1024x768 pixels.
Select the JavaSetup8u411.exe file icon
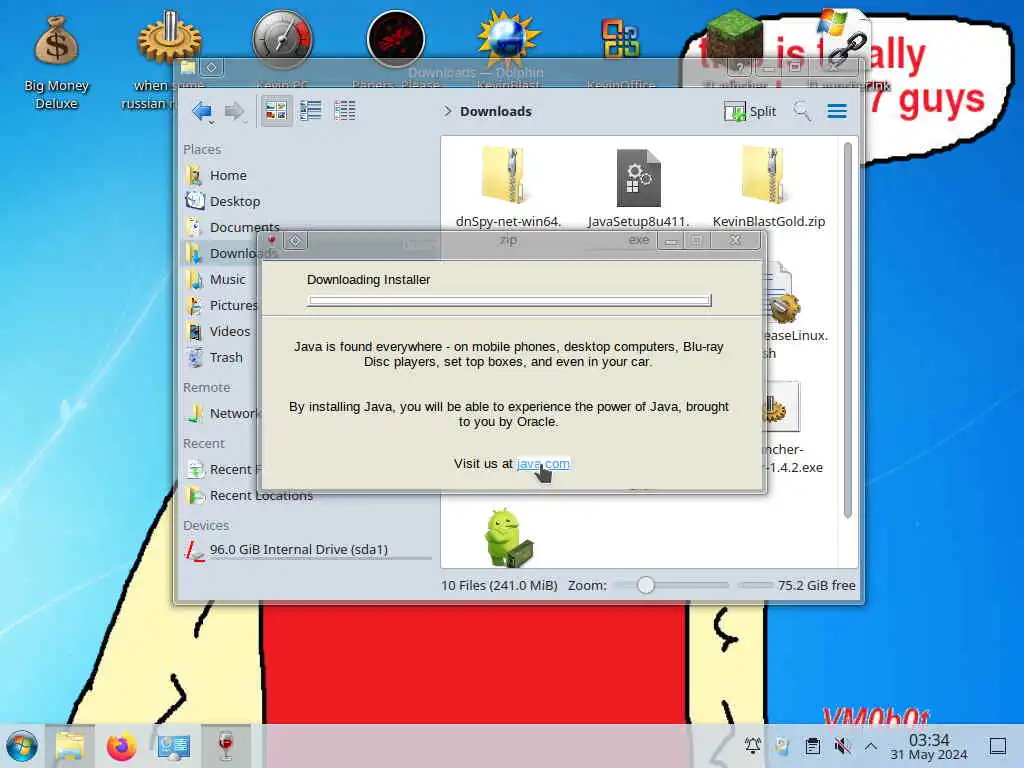639,178
